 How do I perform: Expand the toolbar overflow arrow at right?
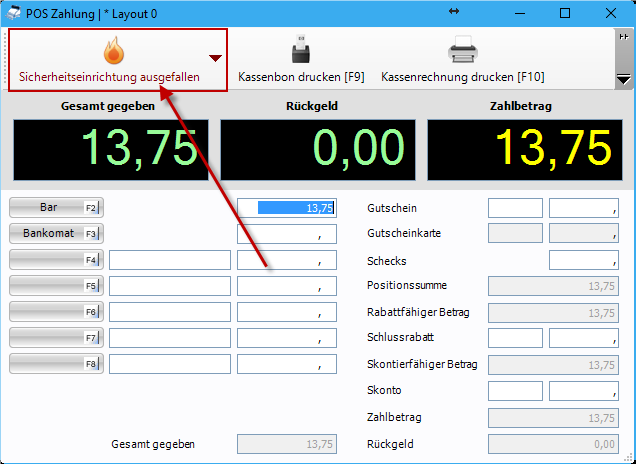tap(624, 79)
